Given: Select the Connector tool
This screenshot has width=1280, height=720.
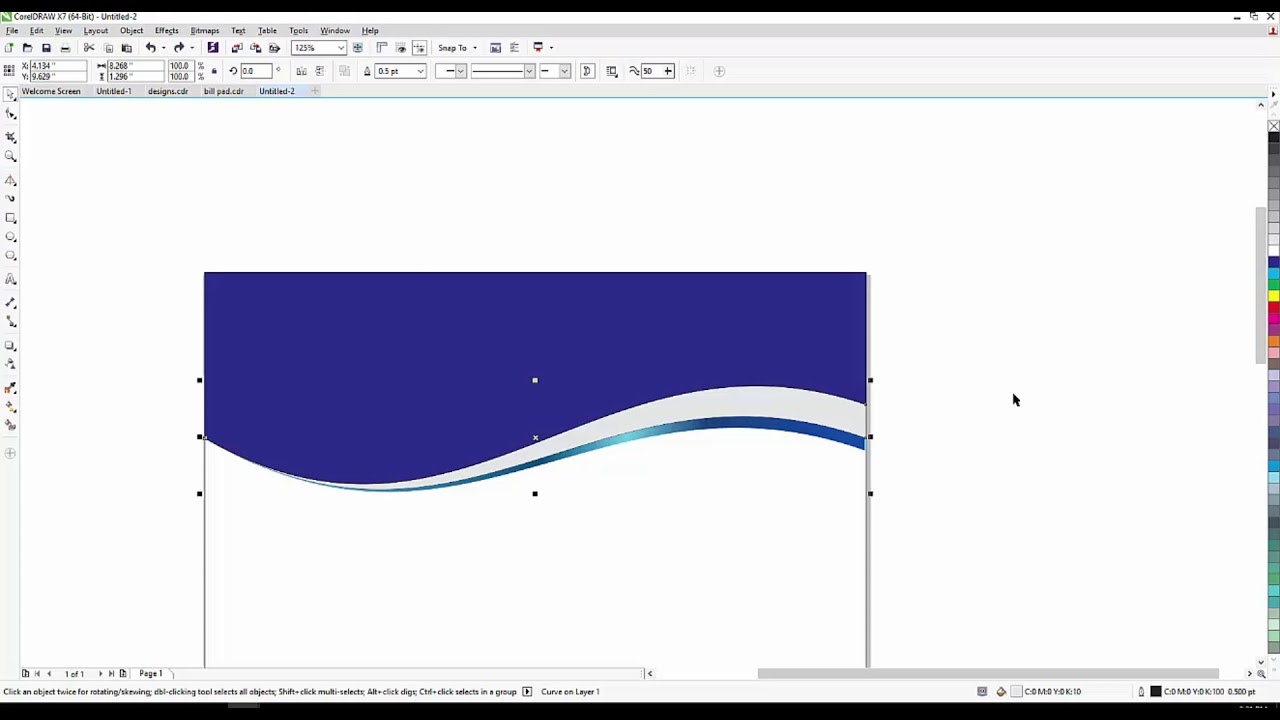Looking at the screenshot, I should pos(11,322).
